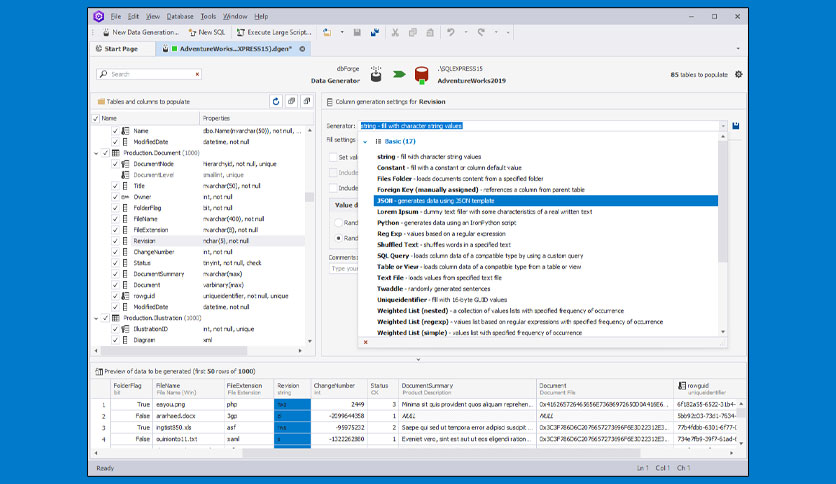Click the Execute Large Script toolbar button
Image resolution: width=836 pixels, height=484 pixels.
274,33
